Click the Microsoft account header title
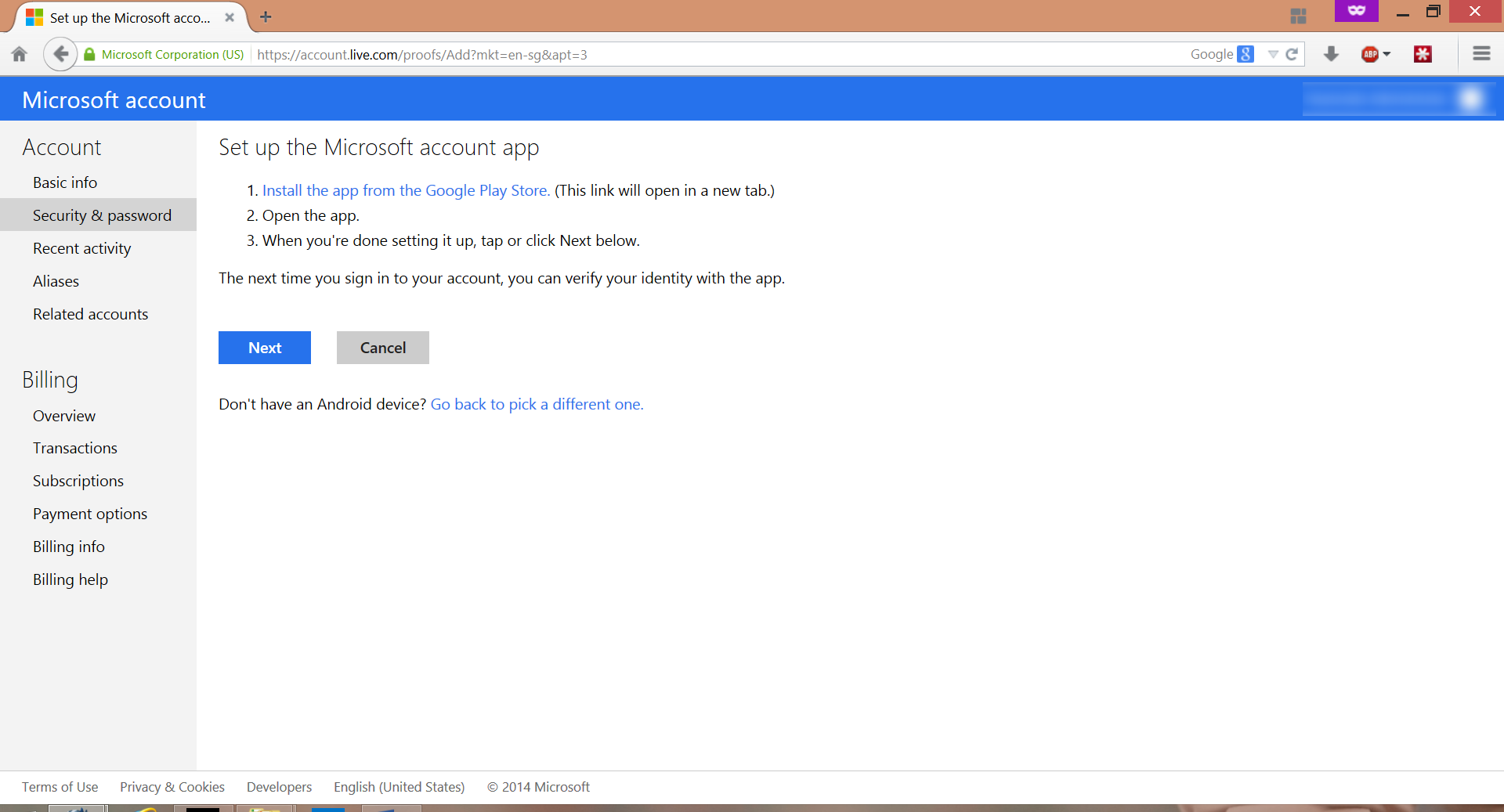 [114, 99]
